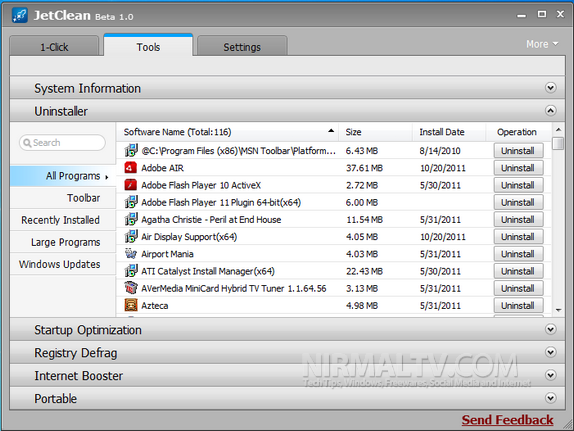
Task: Uninstall Adobe Flash Player 11 Plugin
Action: click(518, 202)
